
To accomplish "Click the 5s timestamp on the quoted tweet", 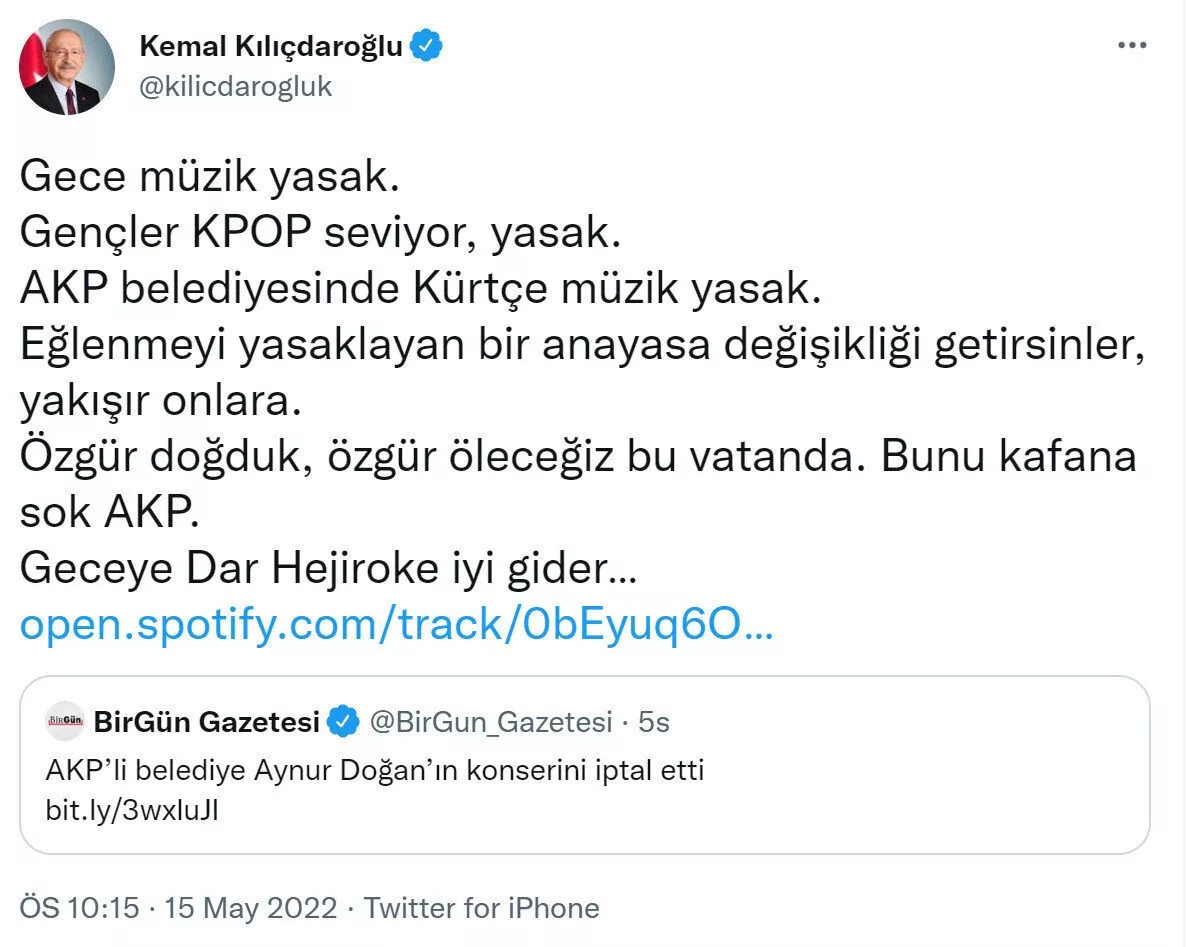I will [x=655, y=721].
